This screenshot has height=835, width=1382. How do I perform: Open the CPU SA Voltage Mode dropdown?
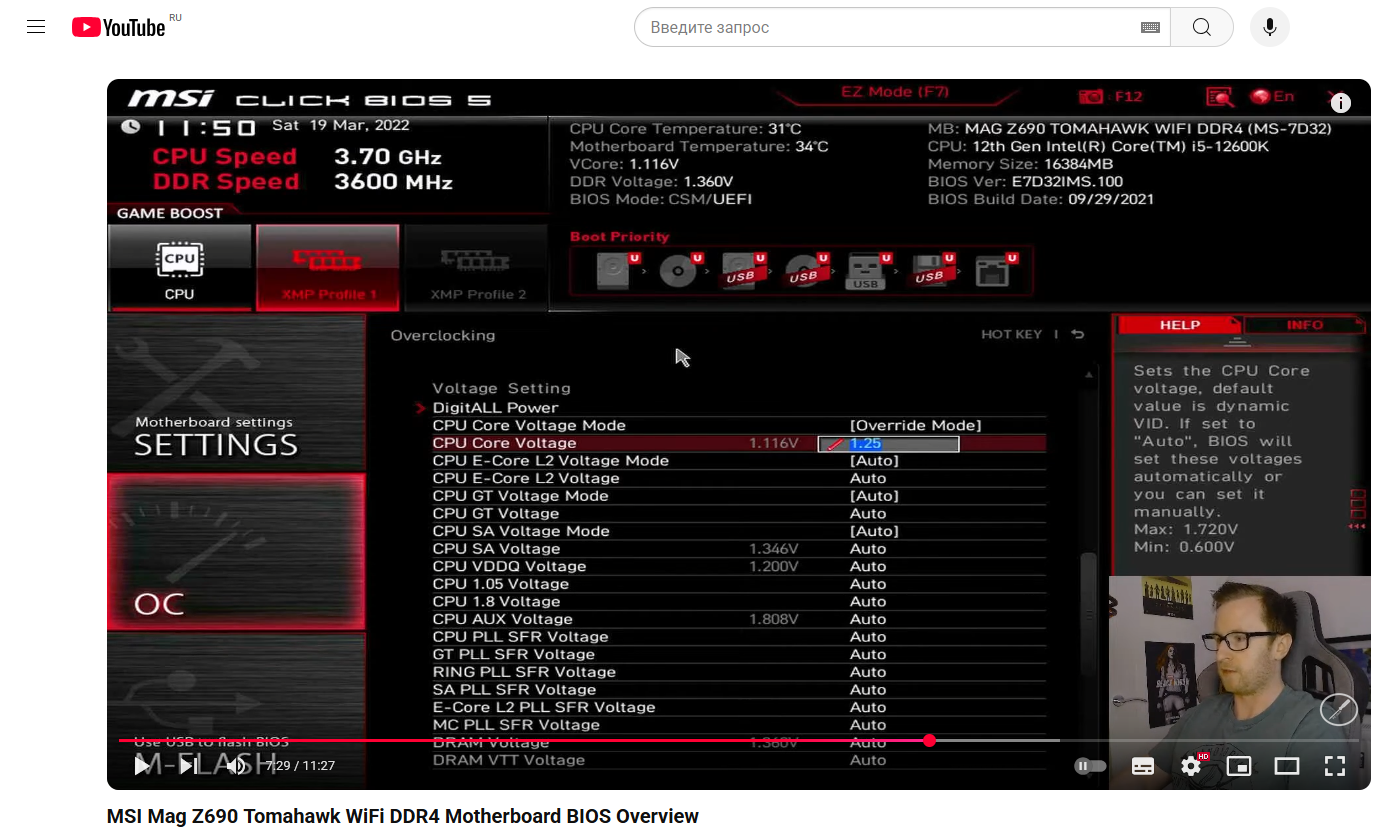click(874, 531)
